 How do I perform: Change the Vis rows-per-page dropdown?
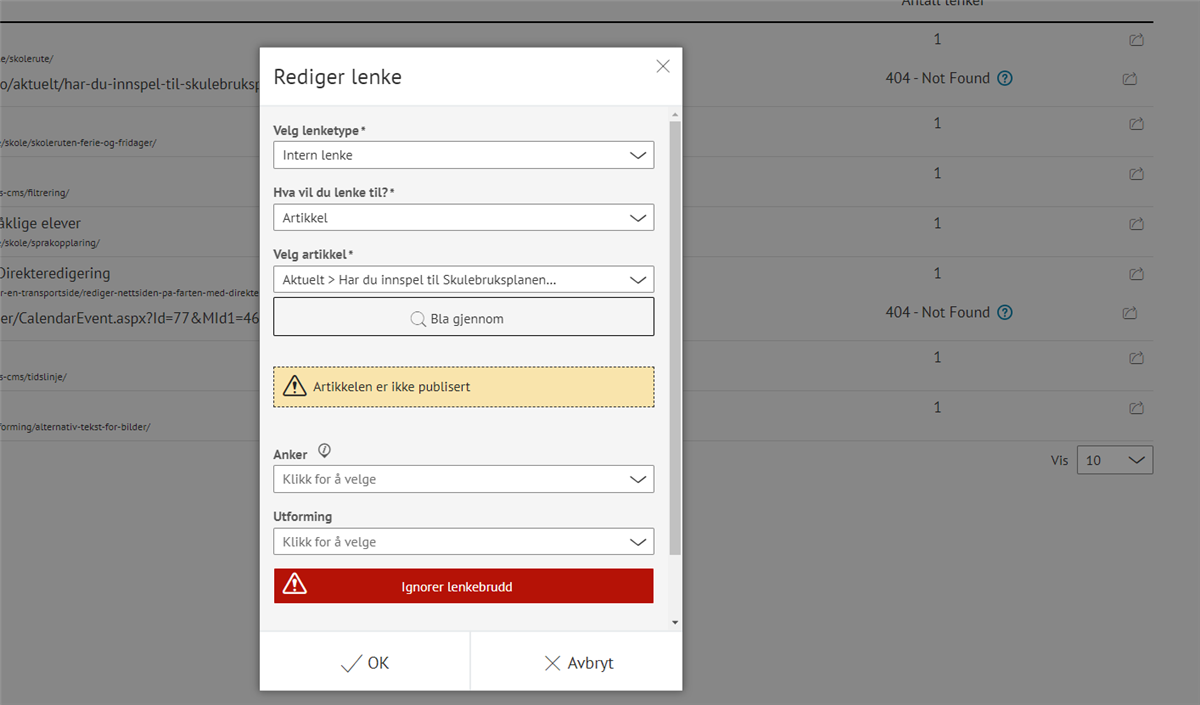pos(1114,461)
